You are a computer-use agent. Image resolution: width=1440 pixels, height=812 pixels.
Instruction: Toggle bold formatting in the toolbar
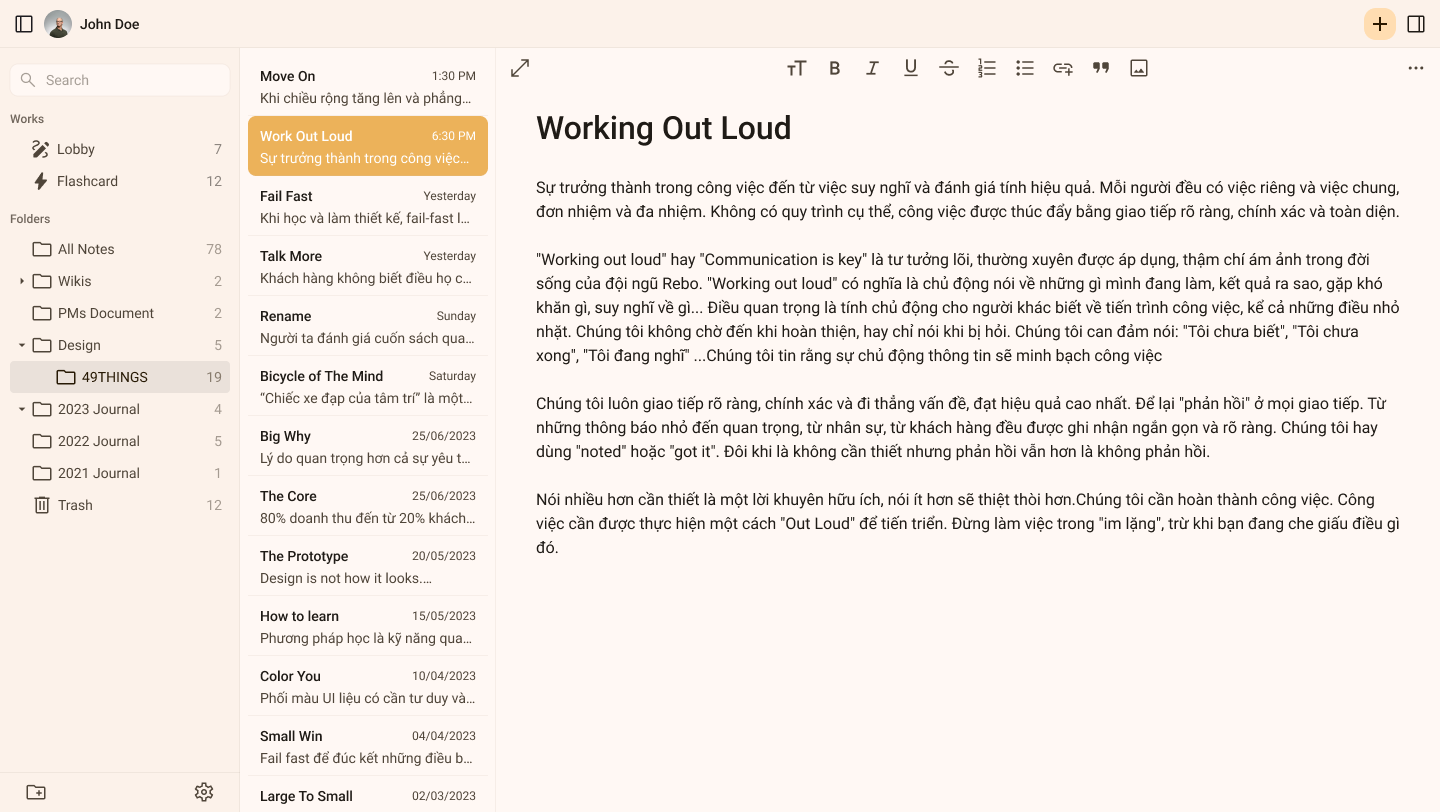pos(835,68)
